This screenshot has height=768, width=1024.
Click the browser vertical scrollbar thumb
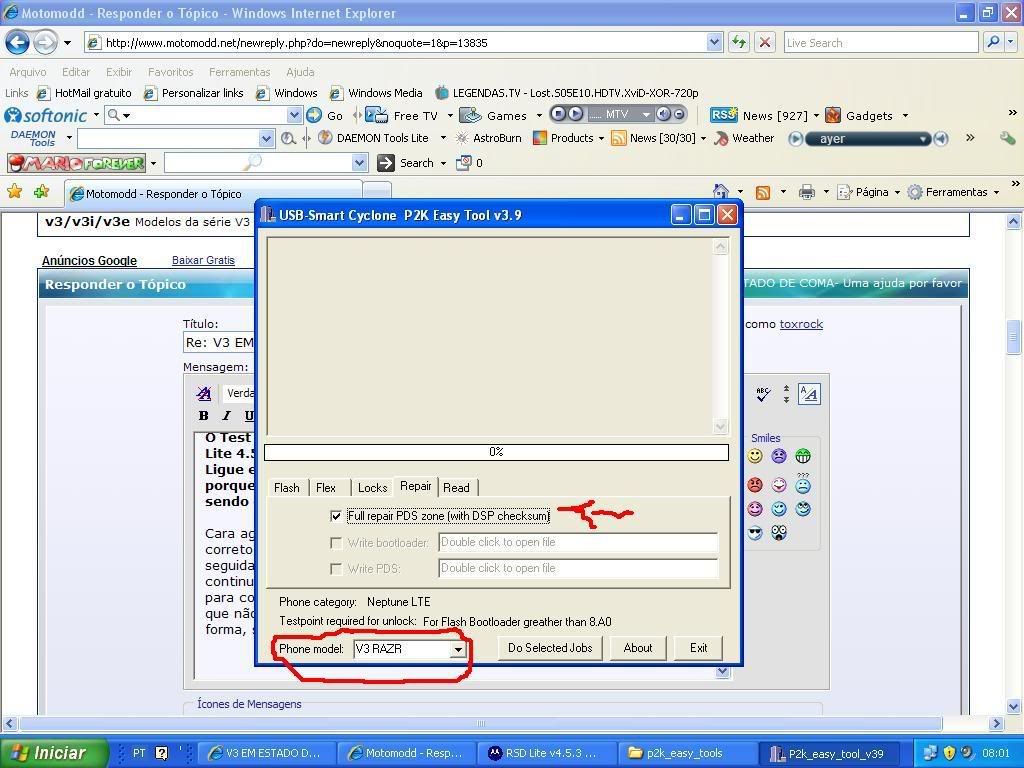[x=1014, y=337]
